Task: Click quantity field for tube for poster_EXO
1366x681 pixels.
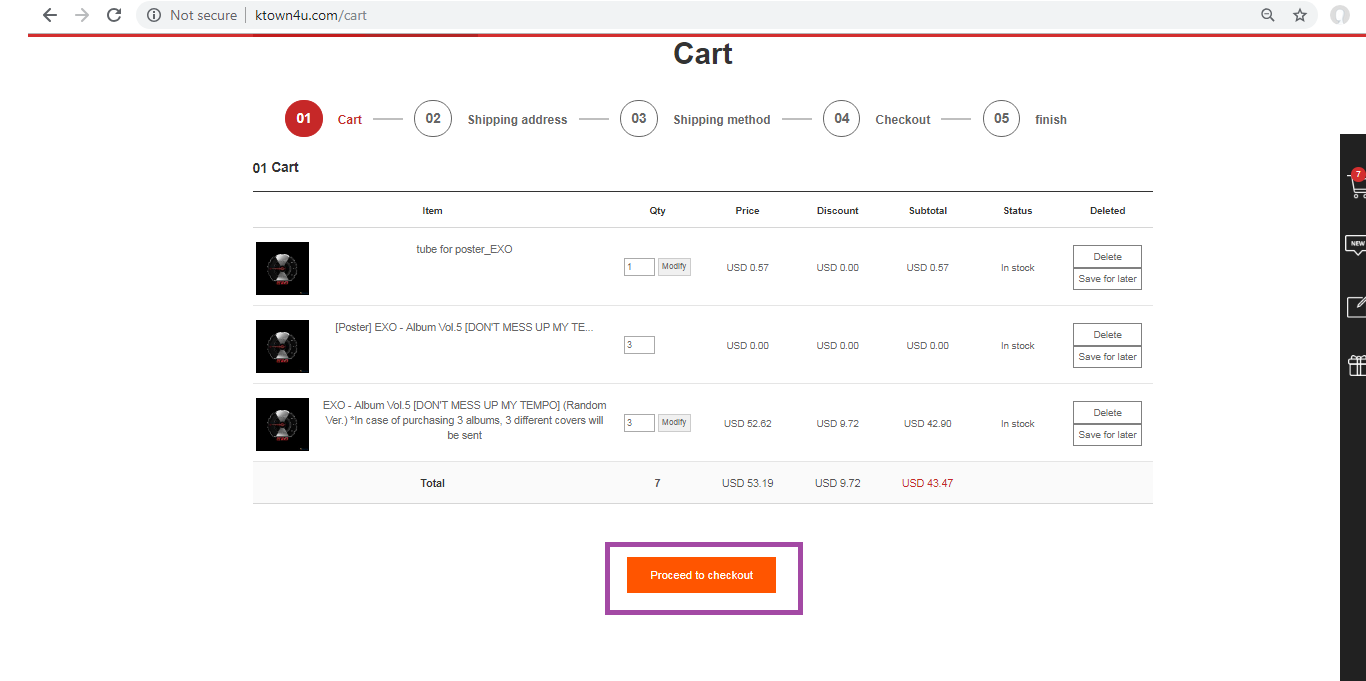Action: 639,267
